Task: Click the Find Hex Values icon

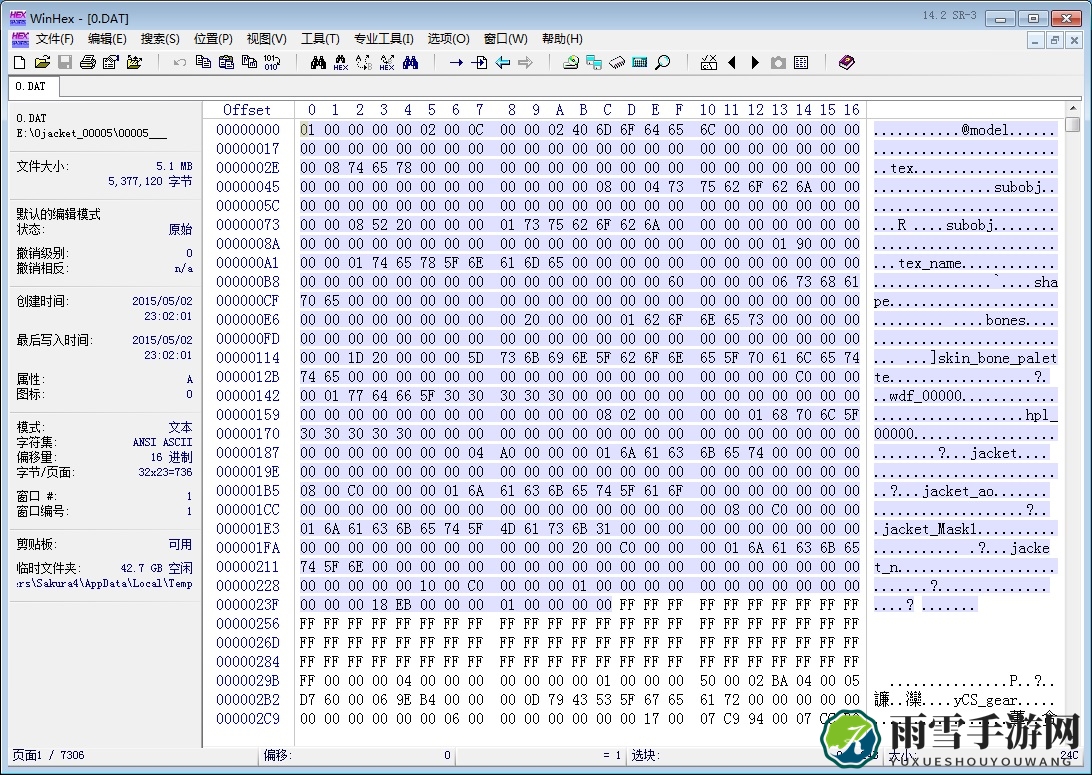Action: pos(341,63)
